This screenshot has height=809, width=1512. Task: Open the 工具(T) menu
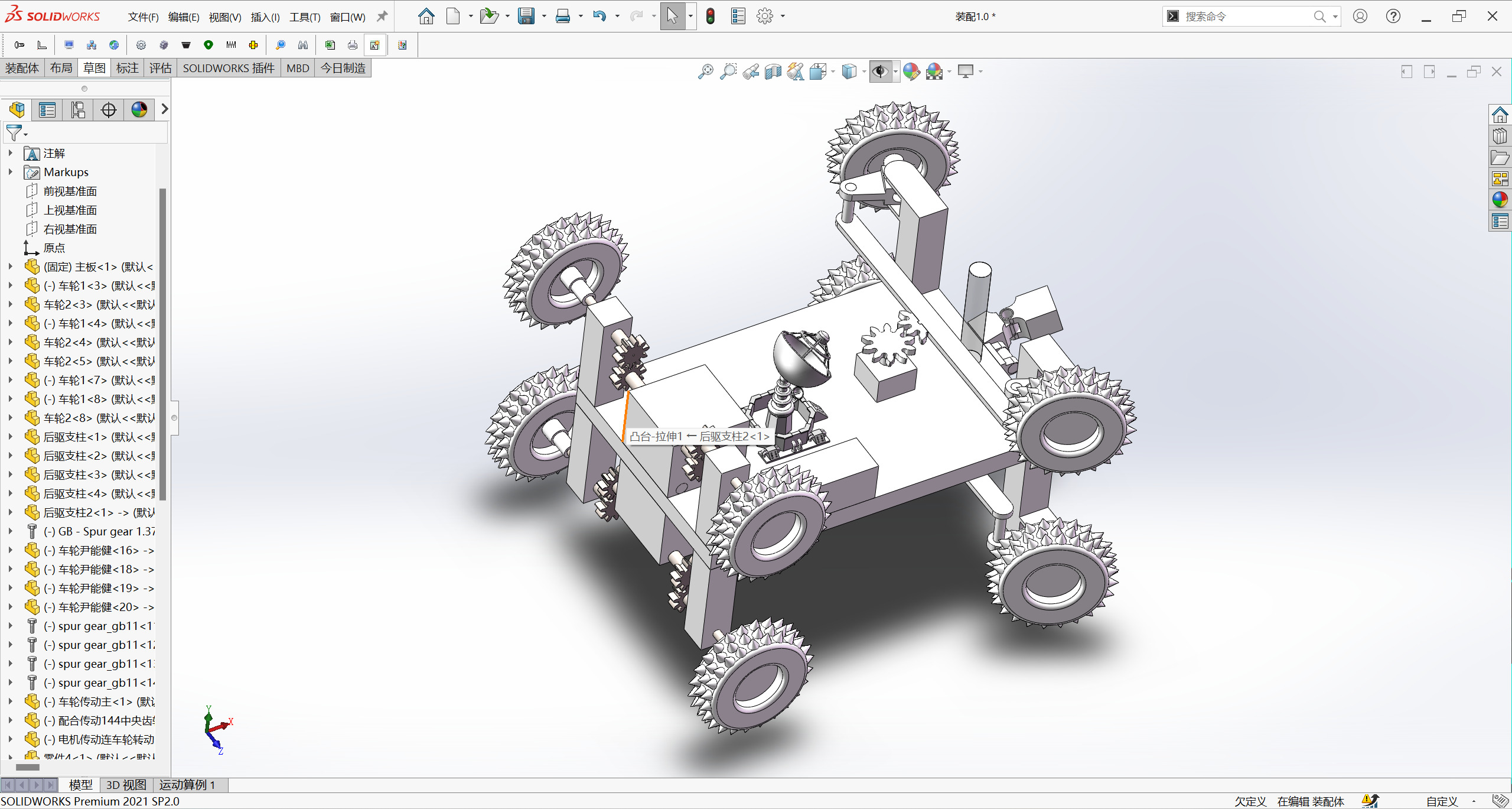(305, 17)
